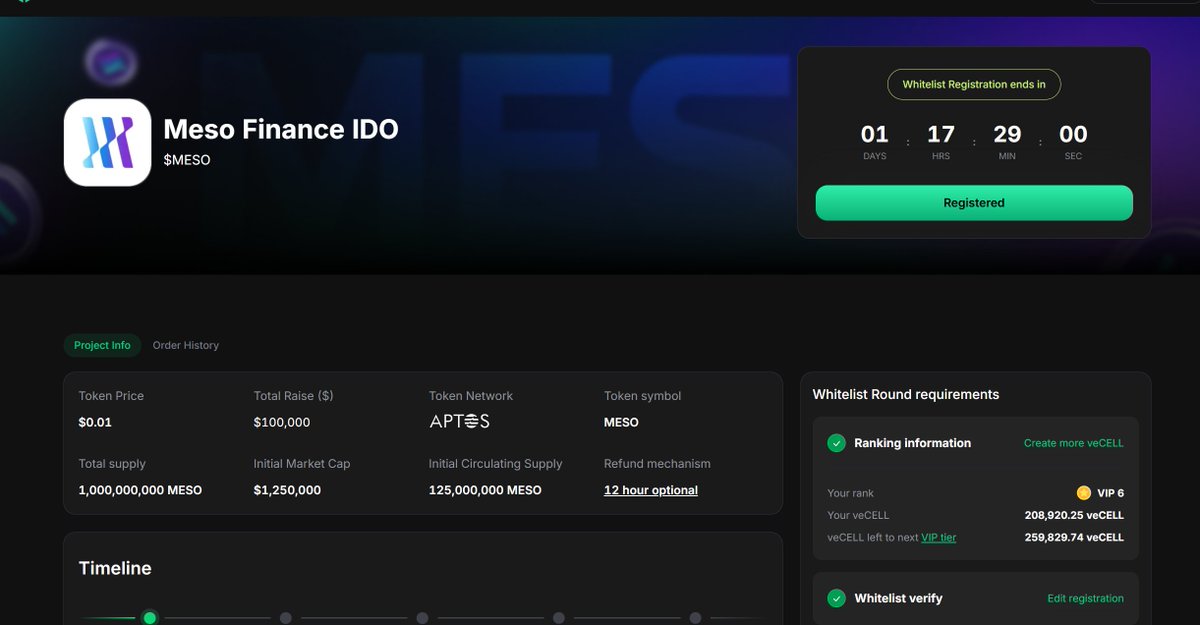Open the VIP tier link
The width and height of the screenshot is (1200, 625).
point(938,537)
